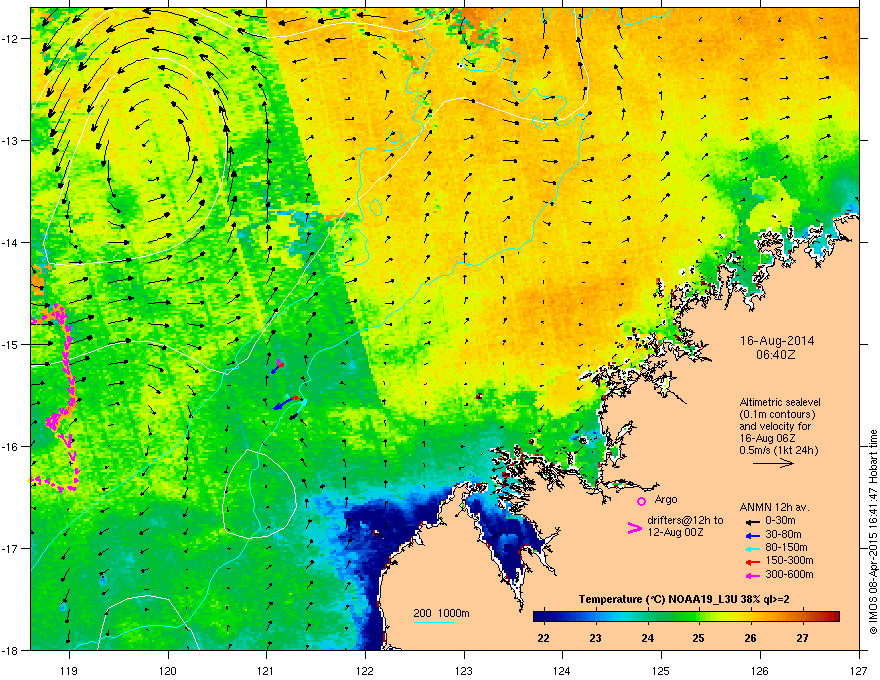Viewport: 880px width, 680px height.
Task: Click the '30-80m' depth label
Action: (783, 535)
